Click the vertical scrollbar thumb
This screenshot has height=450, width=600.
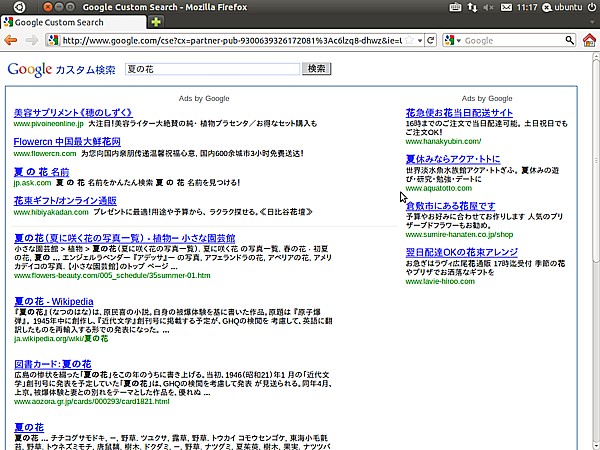[596, 160]
